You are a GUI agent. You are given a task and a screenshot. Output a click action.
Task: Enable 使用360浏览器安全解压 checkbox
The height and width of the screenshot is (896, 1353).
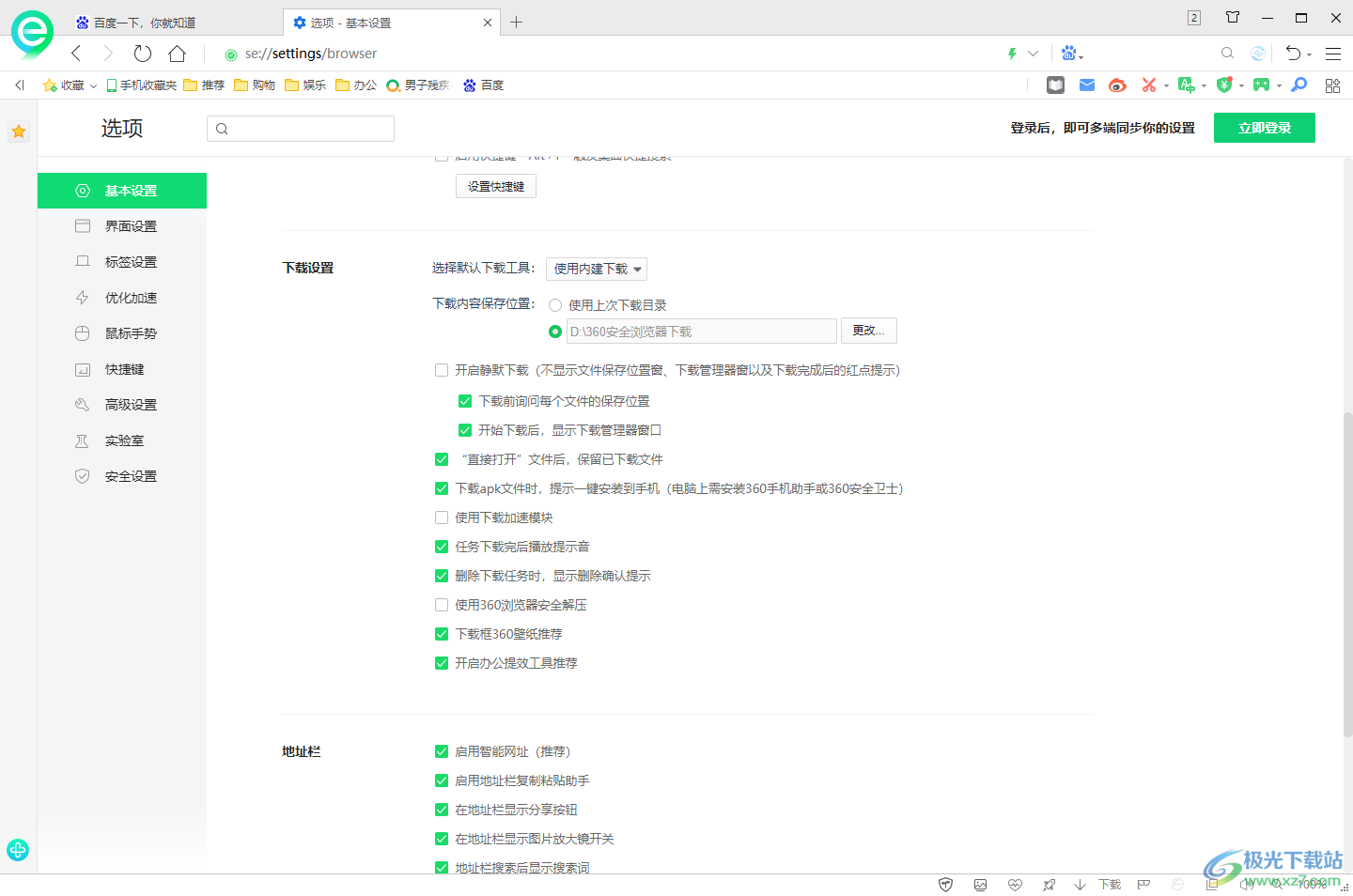coord(442,605)
